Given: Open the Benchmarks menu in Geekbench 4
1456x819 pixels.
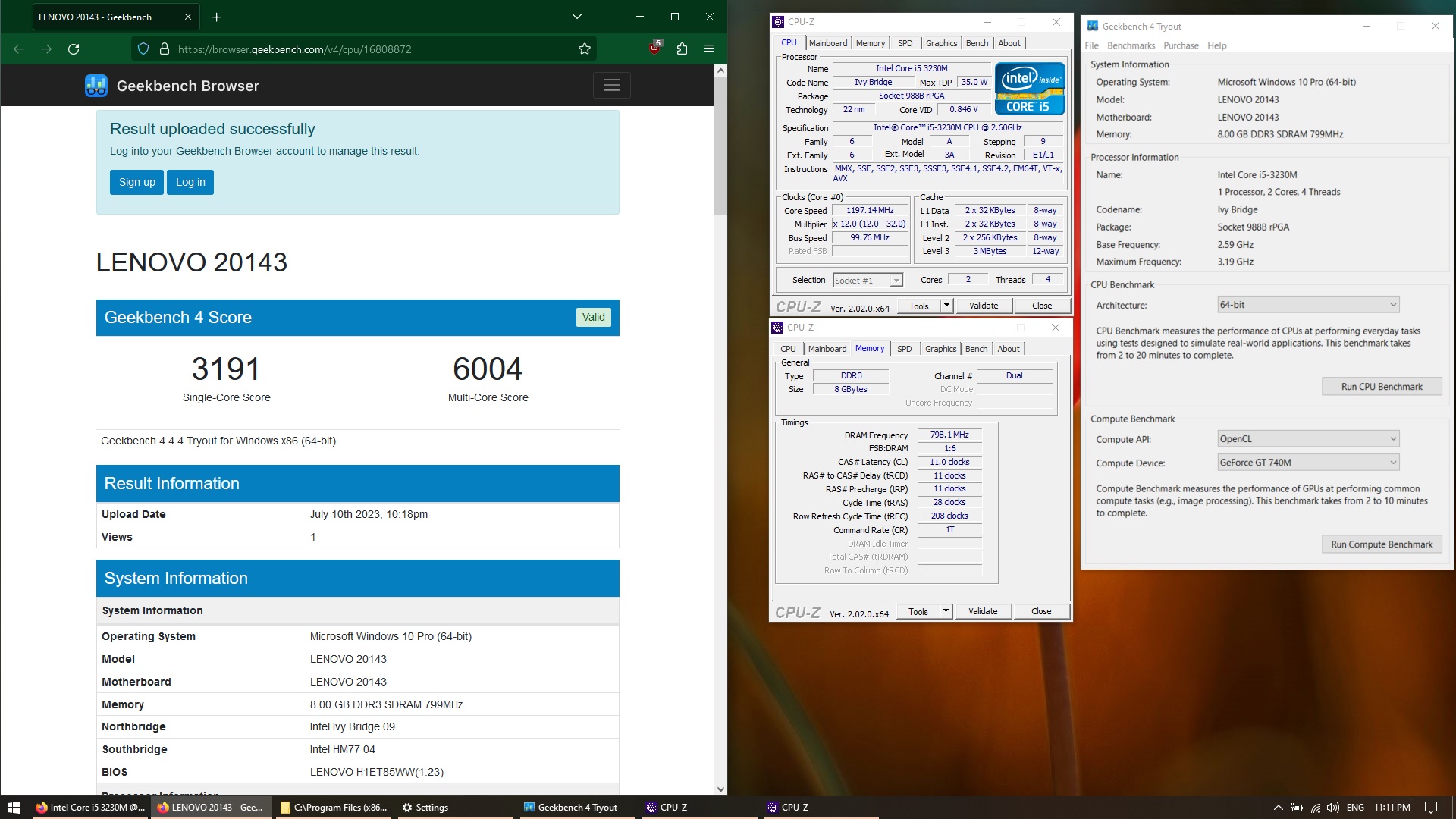Looking at the screenshot, I should (1131, 45).
